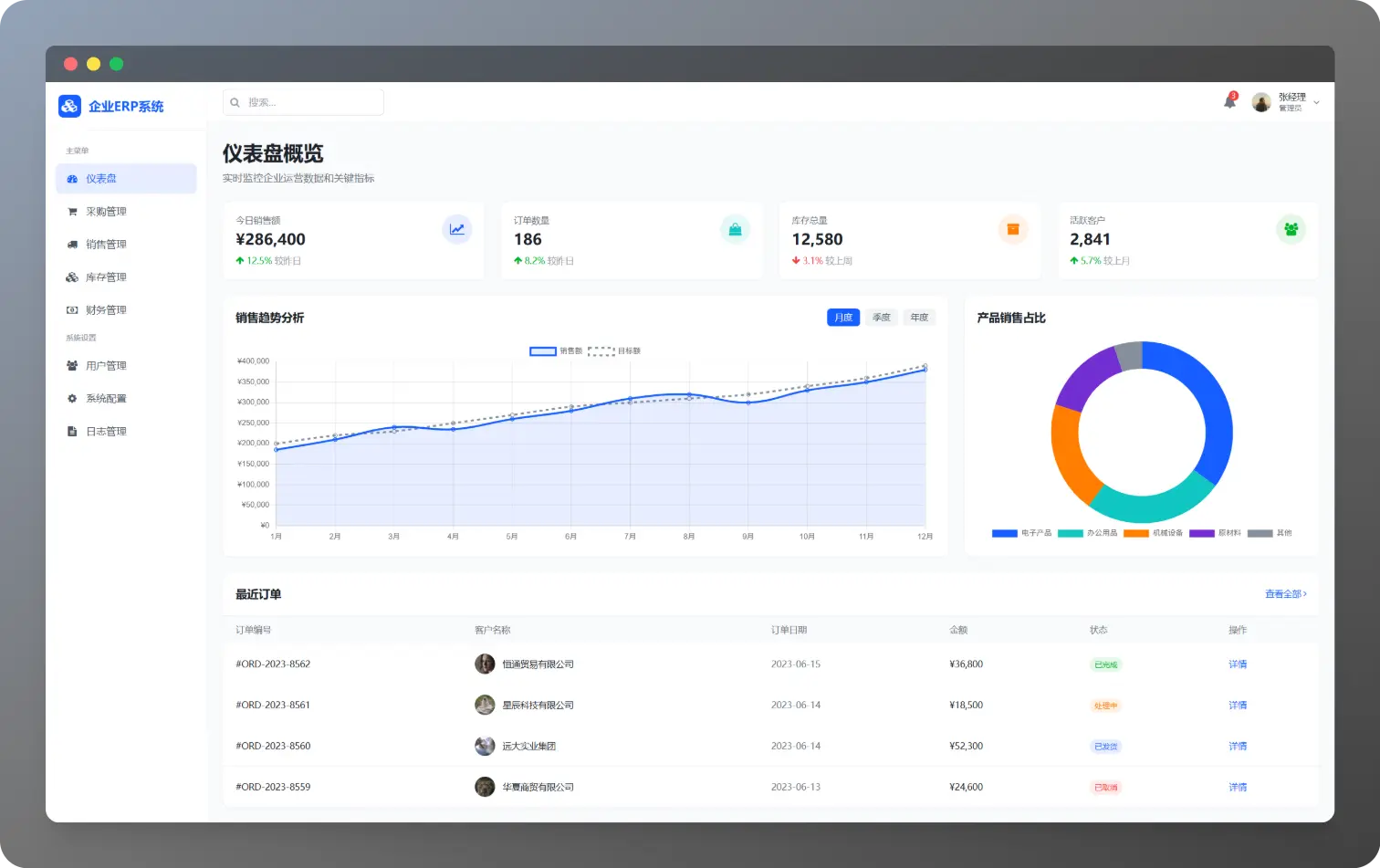This screenshot has height=868, width=1380.
Task: Click the 仪表盘 dashboard icon
Action: (72, 179)
